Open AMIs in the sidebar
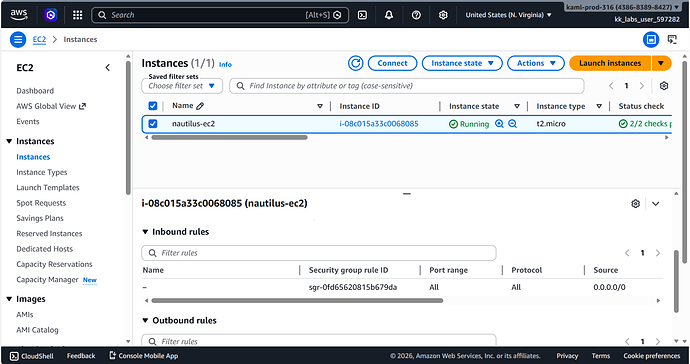690x364 pixels. 25,315
